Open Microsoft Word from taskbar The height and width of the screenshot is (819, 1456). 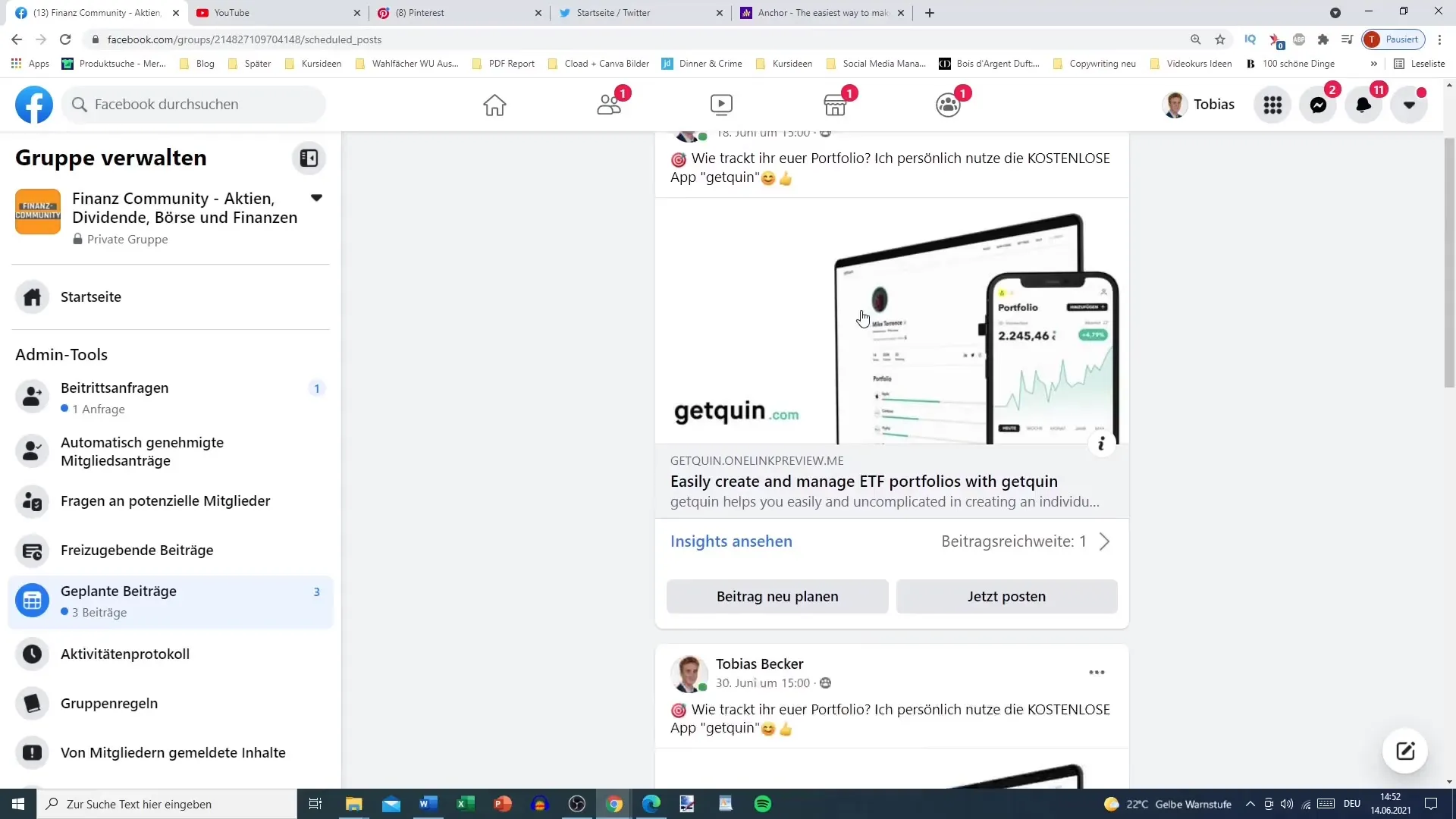click(428, 804)
